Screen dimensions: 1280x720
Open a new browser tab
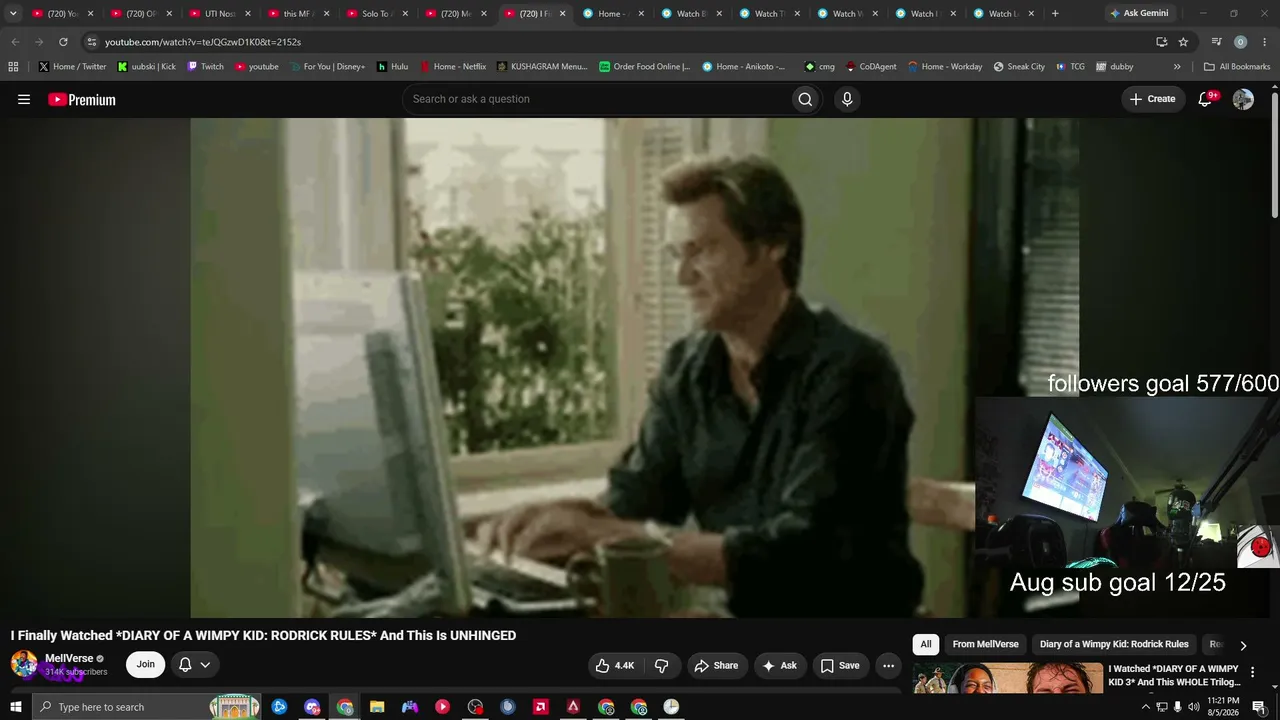pos(1055,14)
